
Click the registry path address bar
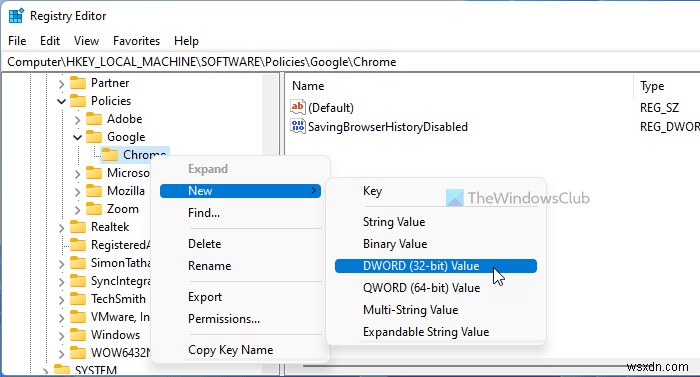350,62
